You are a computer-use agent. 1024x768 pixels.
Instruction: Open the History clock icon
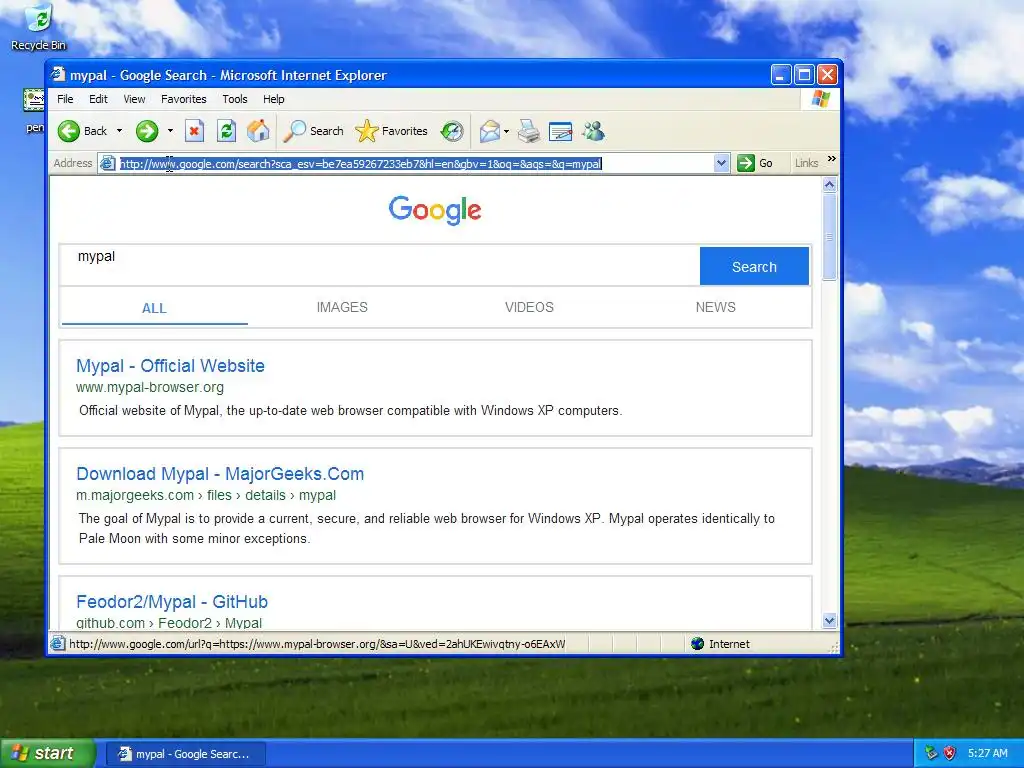451,131
